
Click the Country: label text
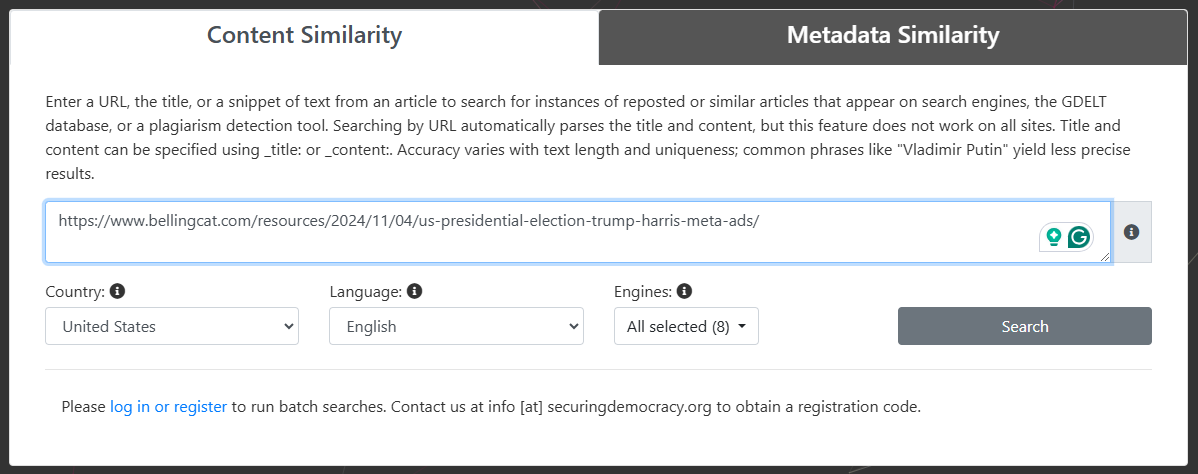pos(74,292)
